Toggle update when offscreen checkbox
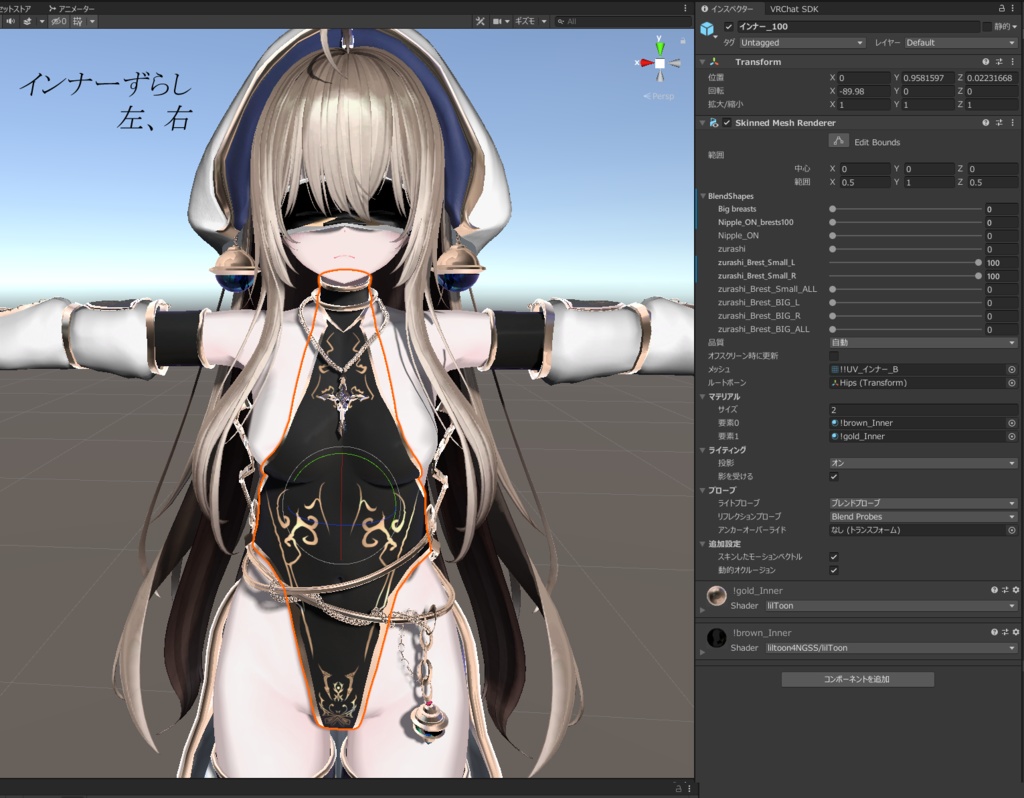Viewport: 1024px width, 798px height. (x=834, y=356)
